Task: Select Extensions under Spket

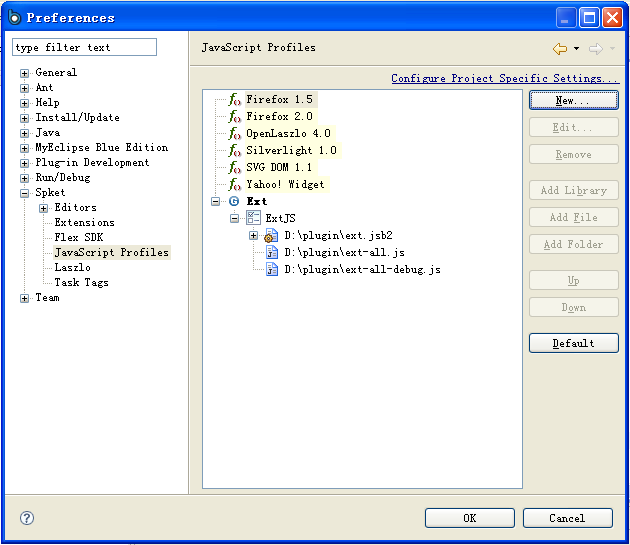Action: (84, 222)
